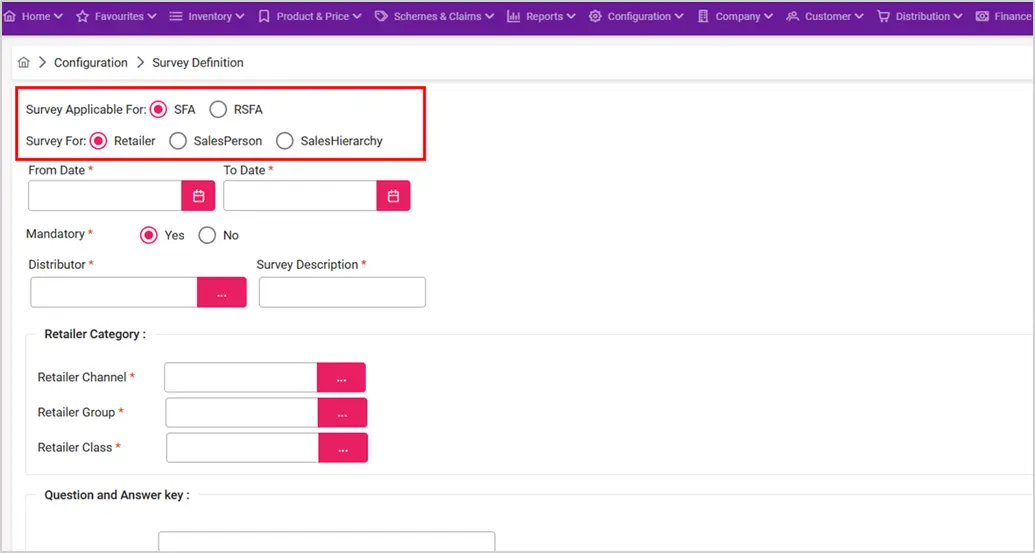Open the Home menu
This screenshot has width=1035, height=553.
coord(33,16)
